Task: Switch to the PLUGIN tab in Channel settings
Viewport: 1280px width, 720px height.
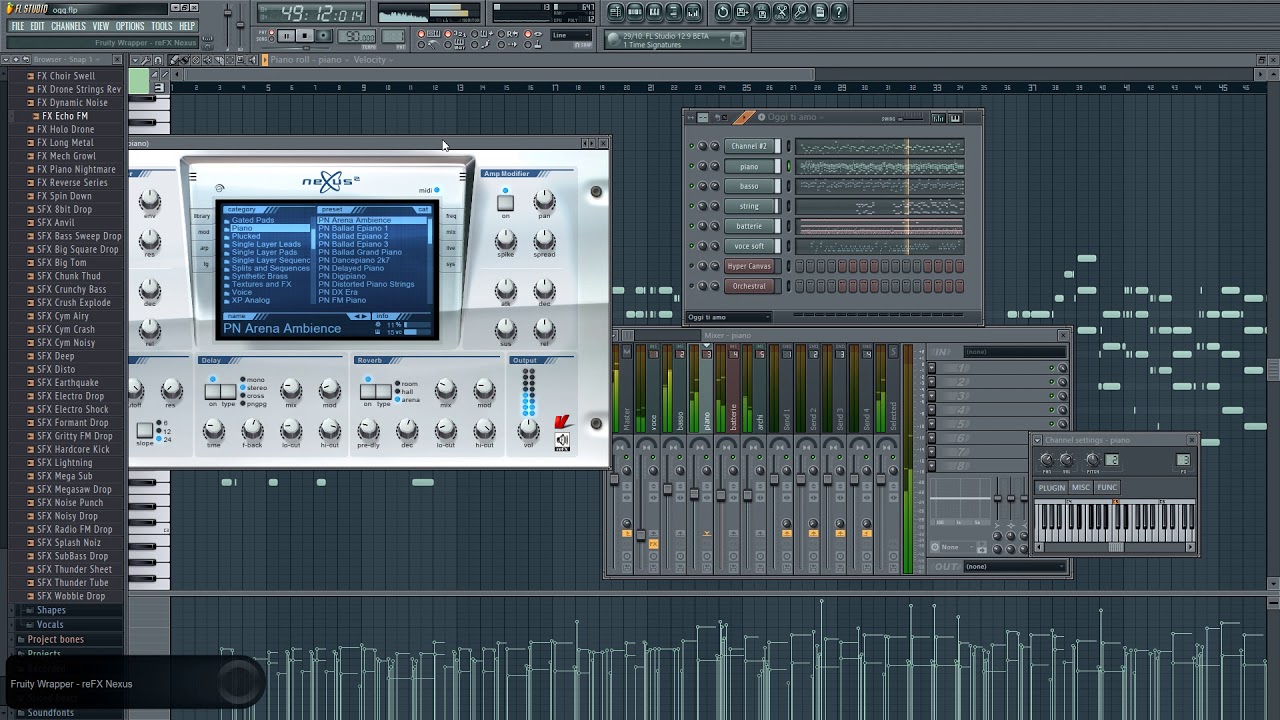Action: [1051, 488]
